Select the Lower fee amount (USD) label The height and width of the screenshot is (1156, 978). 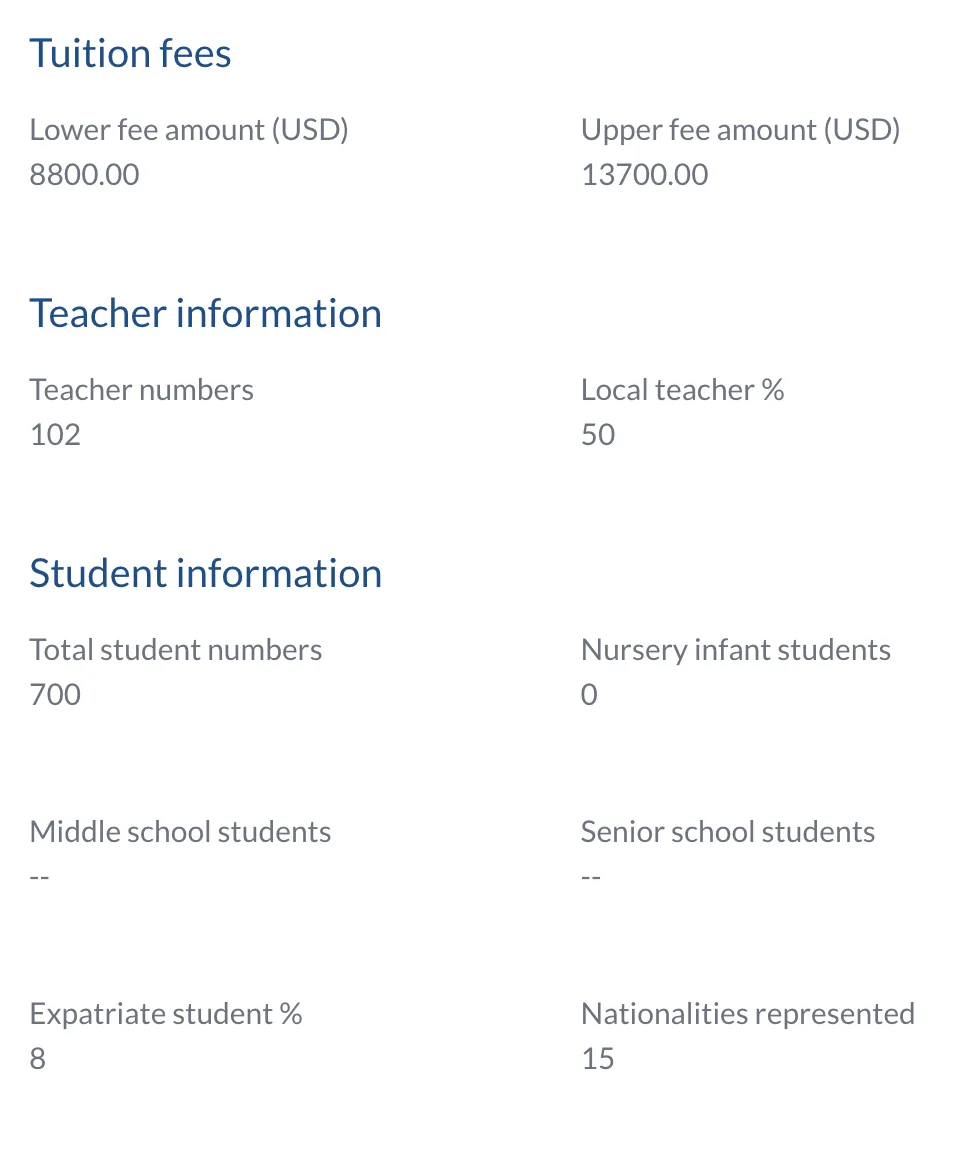(189, 130)
